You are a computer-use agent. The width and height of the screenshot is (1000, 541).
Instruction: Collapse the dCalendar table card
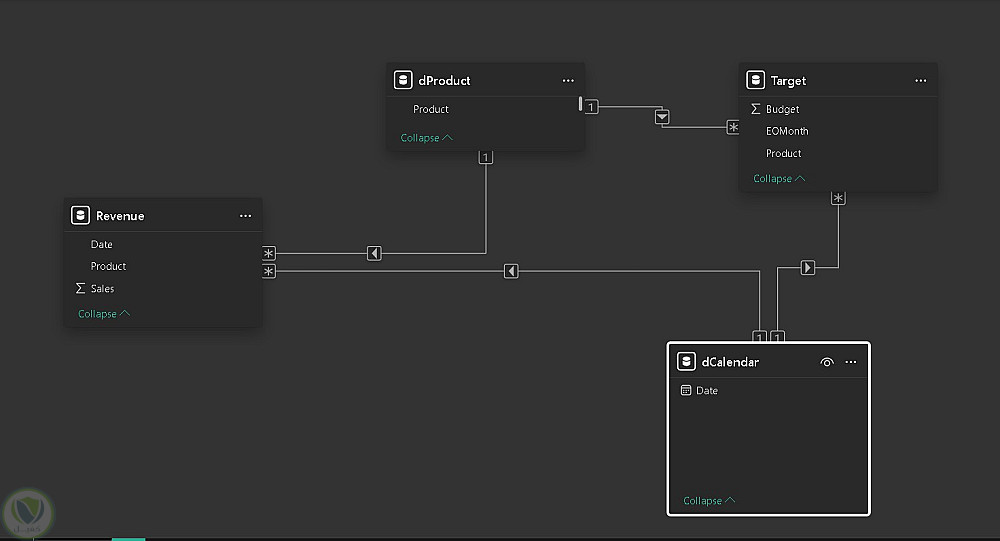pyautogui.click(x=709, y=501)
